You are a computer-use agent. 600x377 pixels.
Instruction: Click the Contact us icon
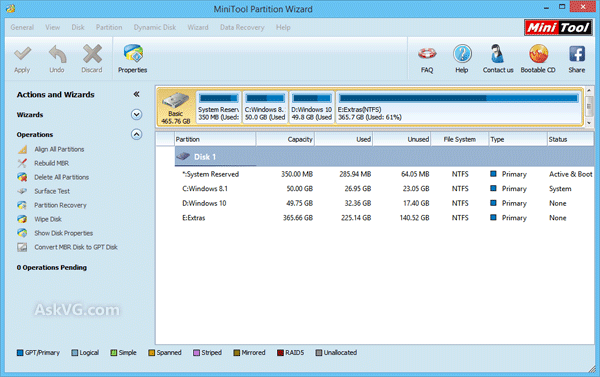497,54
